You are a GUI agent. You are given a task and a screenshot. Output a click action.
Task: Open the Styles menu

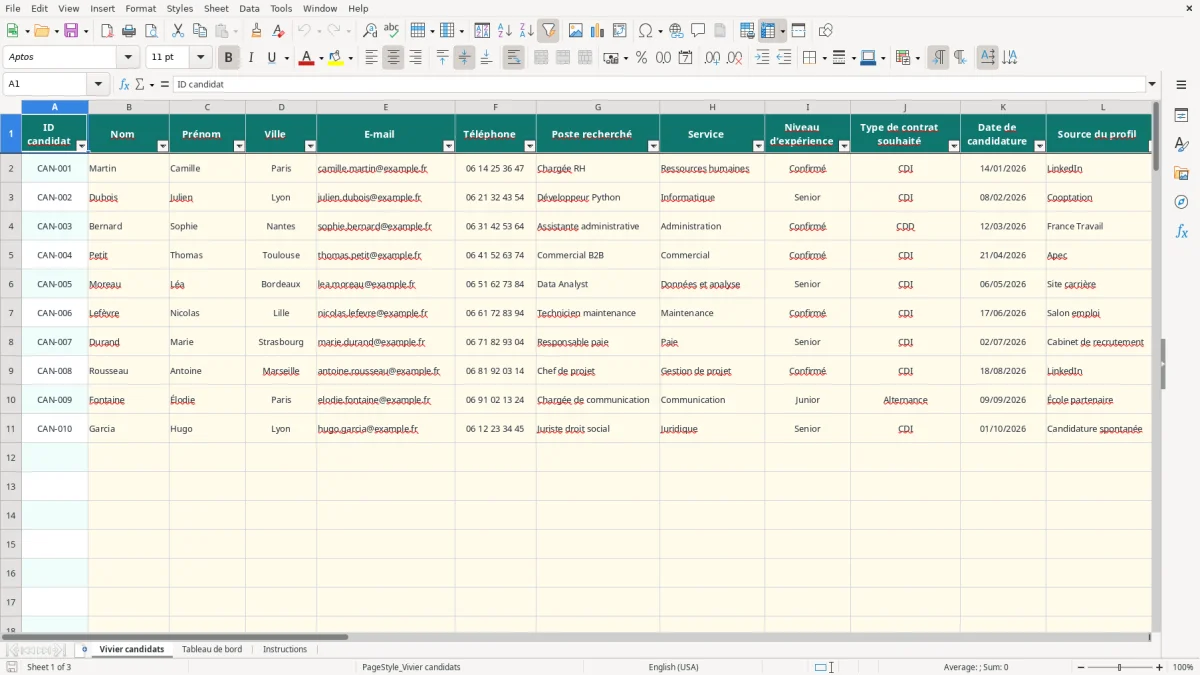click(180, 8)
